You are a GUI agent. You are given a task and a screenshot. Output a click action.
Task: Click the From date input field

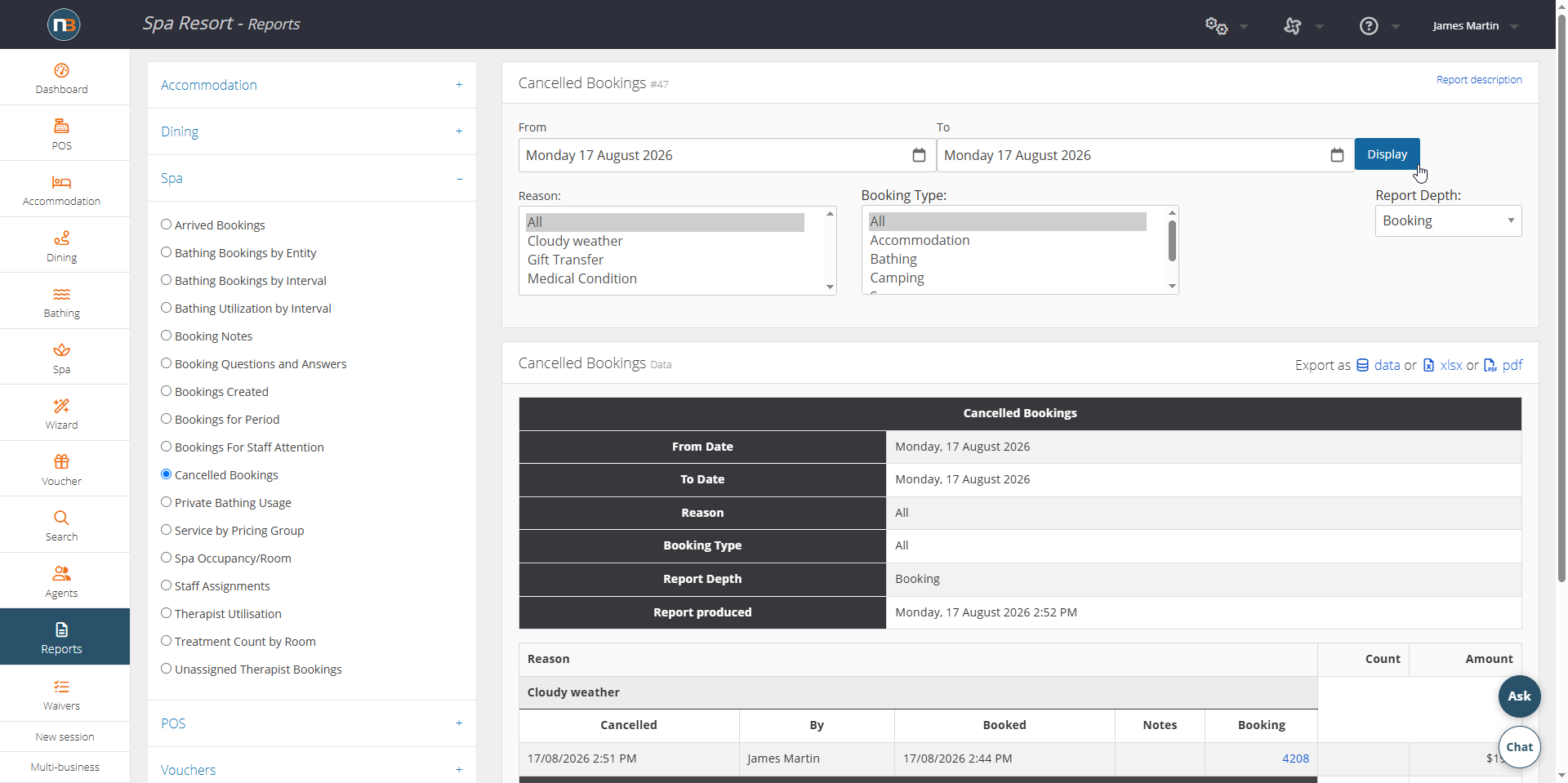point(727,155)
